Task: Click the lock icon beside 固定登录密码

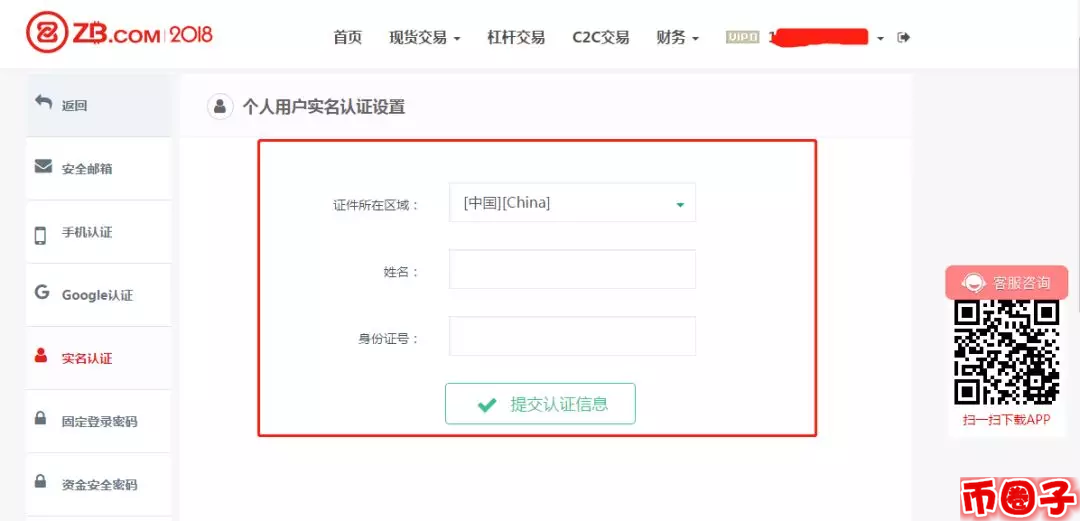Action: tap(41, 418)
